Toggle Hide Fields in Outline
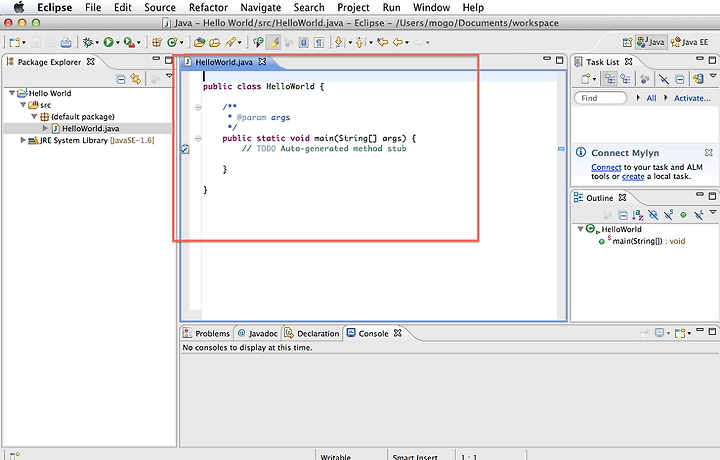This screenshot has width=720, height=460. [653, 215]
